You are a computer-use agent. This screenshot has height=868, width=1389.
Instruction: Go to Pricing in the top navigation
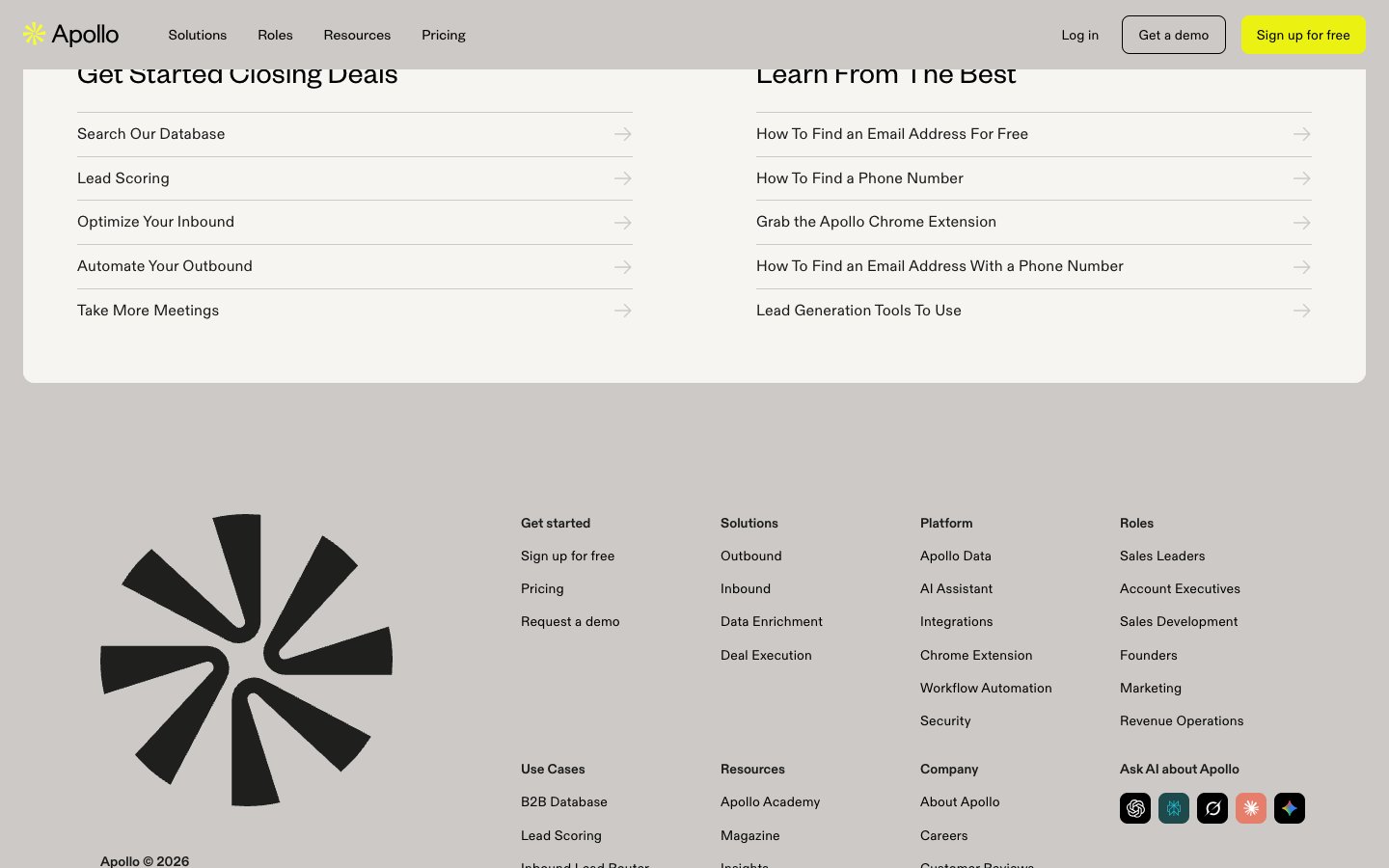[x=444, y=35]
